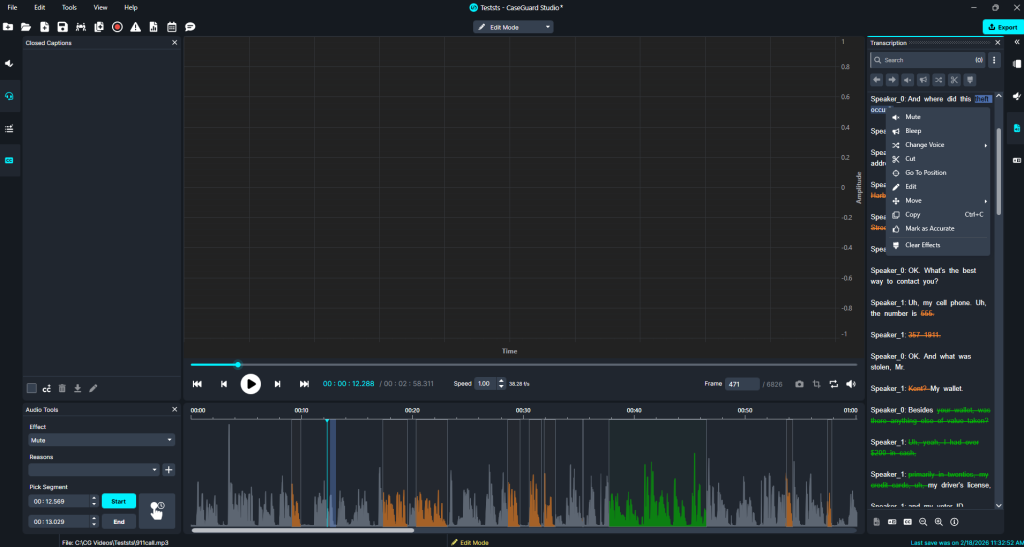Click the CC icon in Closed Captions panel

(47, 388)
